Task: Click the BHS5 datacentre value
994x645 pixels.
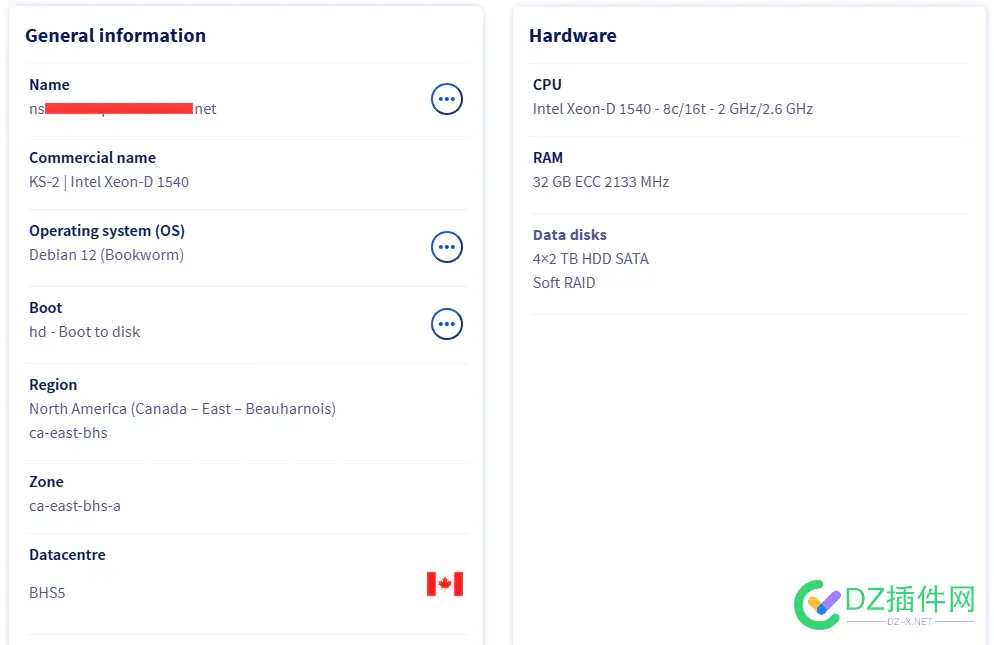Action: (47, 593)
